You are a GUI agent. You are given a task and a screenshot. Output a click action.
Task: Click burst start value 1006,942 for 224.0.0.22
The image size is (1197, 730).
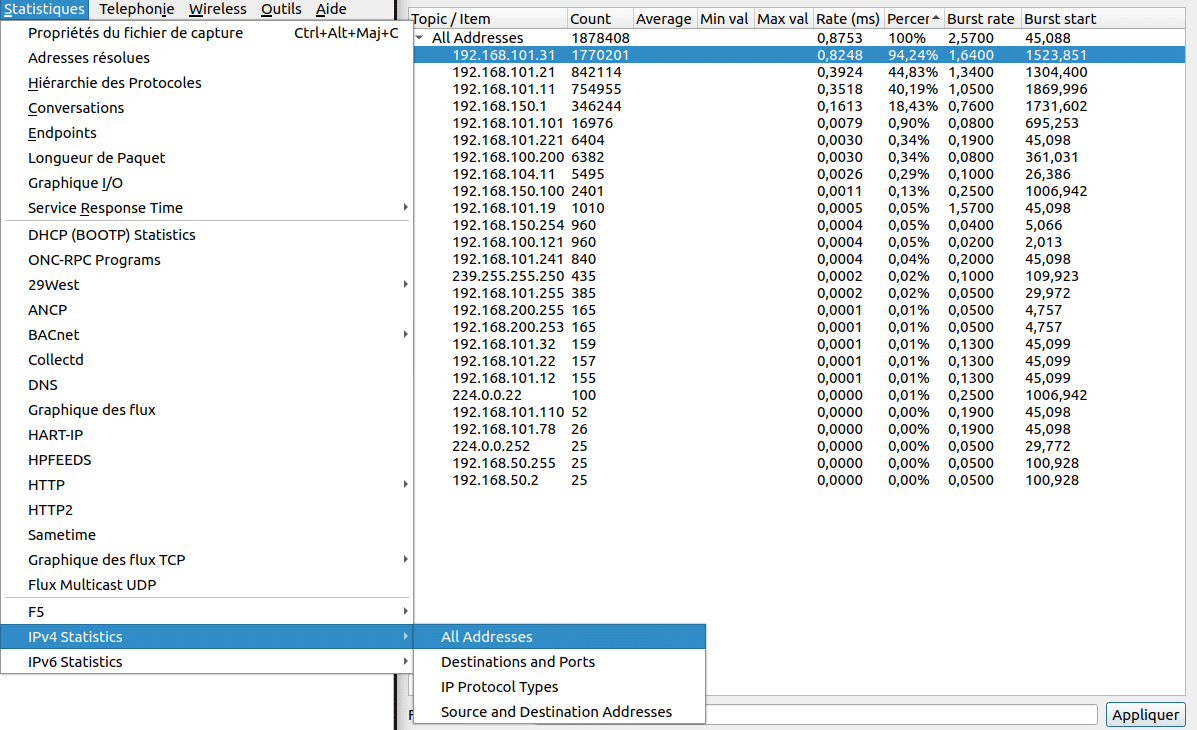click(x=1056, y=395)
